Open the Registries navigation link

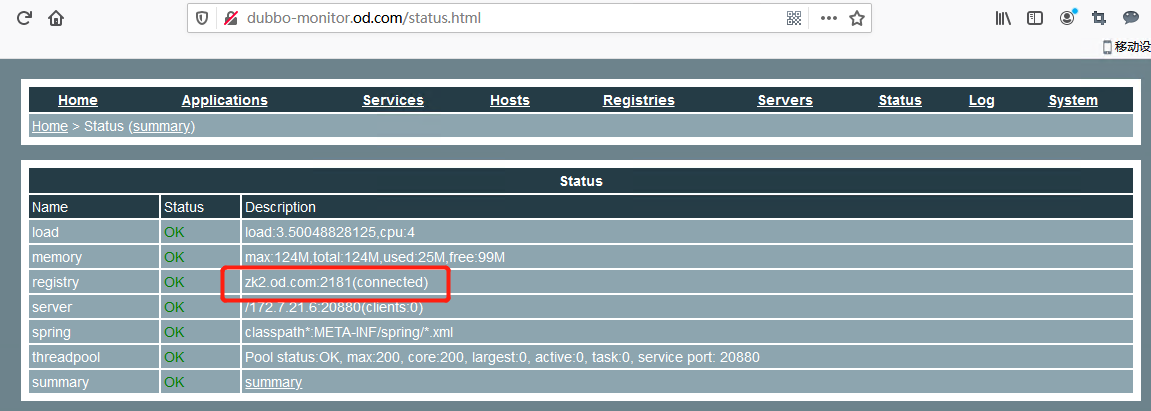[x=638, y=100]
